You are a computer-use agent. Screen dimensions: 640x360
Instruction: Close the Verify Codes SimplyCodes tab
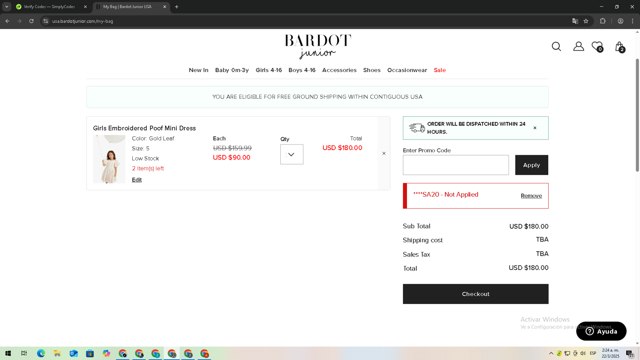tap(85, 7)
